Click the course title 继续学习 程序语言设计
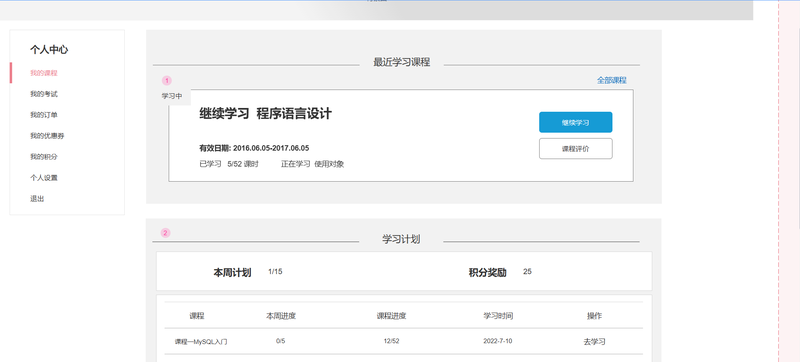 (x=265, y=113)
